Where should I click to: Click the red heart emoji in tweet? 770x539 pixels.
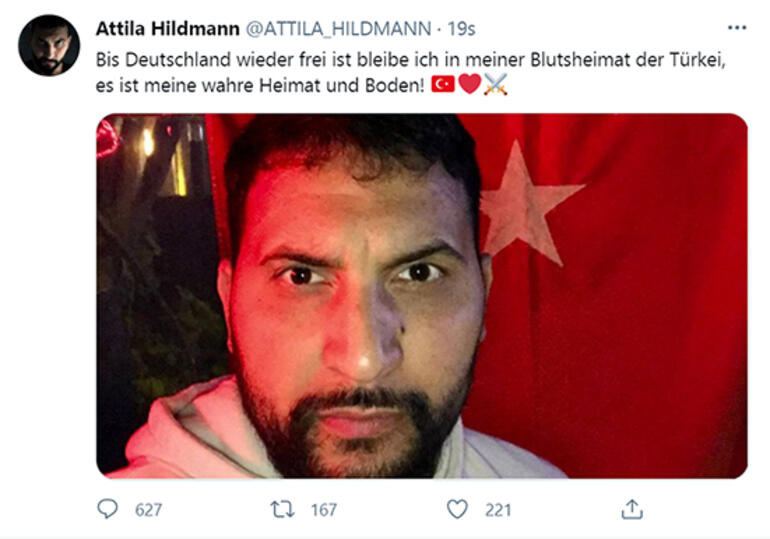(x=470, y=84)
